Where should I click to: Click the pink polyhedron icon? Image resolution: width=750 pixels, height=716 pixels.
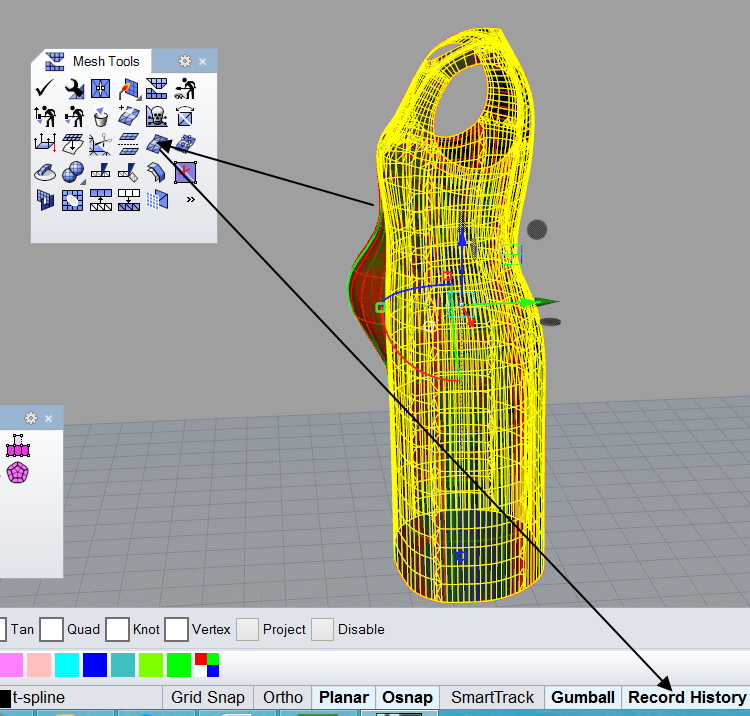pyautogui.click(x=17, y=472)
